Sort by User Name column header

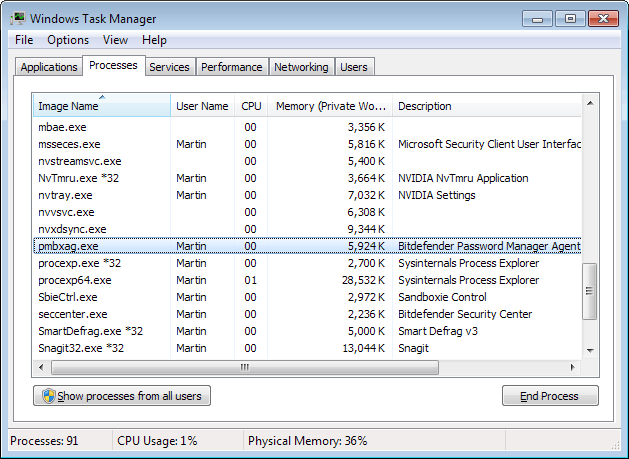pos(203,106)
